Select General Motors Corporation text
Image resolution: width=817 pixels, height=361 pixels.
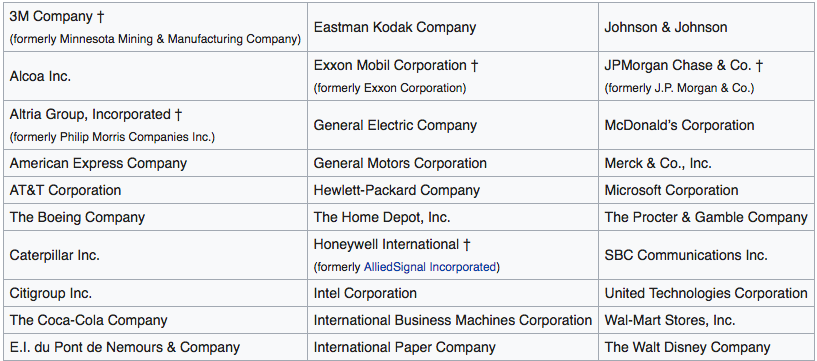pos(400,163)
